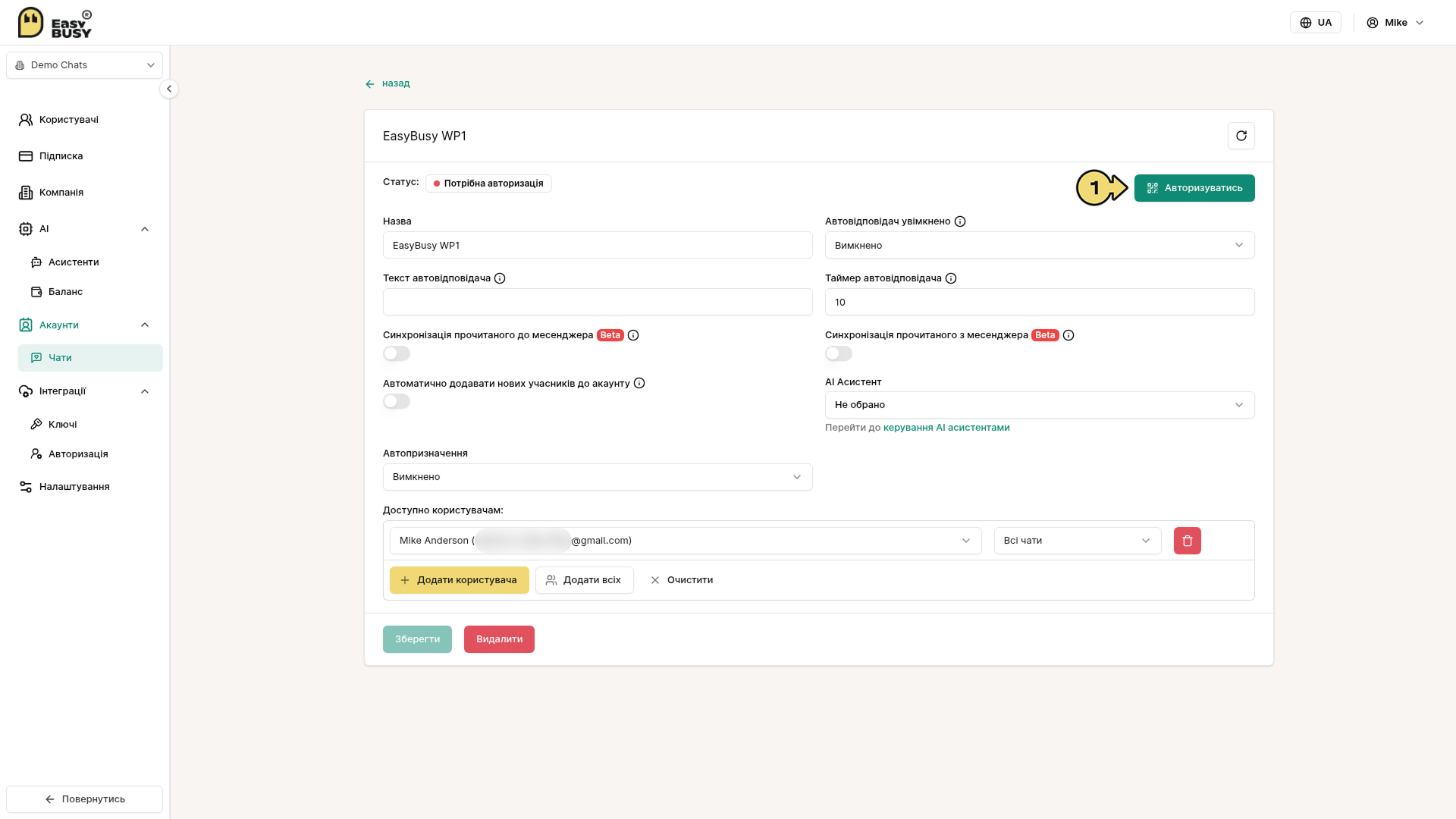Open the EasyBusy logo home link

click(55, 23)
